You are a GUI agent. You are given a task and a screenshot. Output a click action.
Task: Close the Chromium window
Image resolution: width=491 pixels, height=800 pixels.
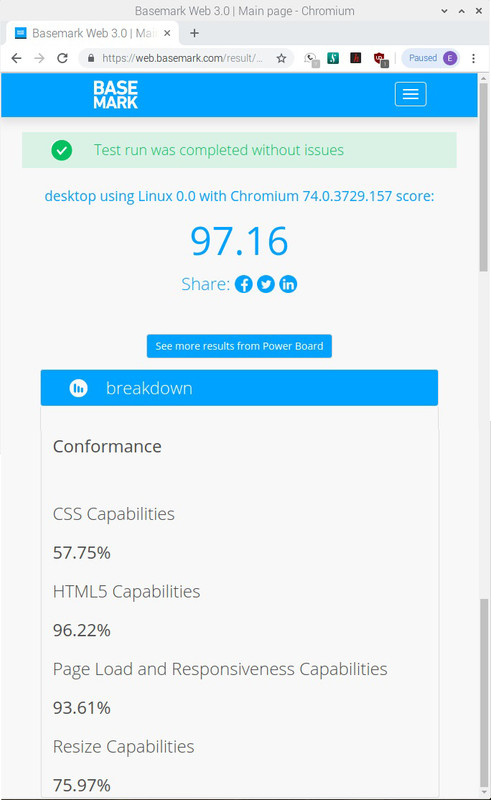click(479, 11)
